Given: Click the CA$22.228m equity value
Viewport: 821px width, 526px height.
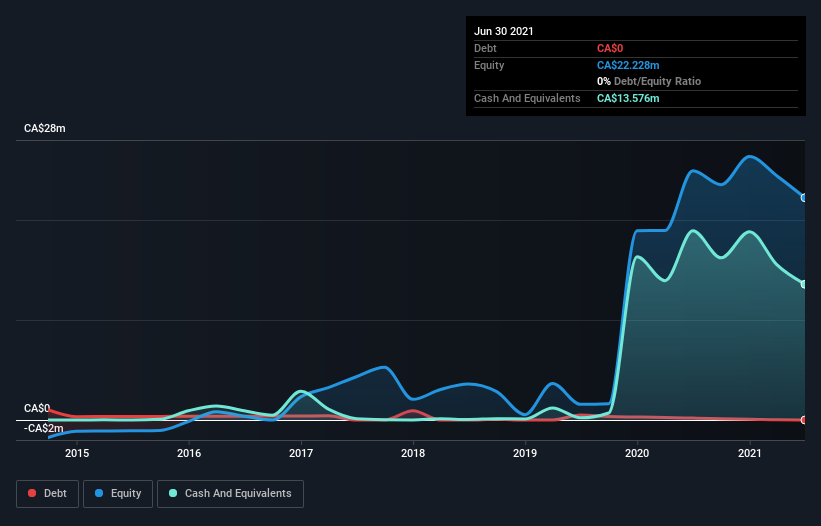Looking at the screenshot, I should pos(628,65).
